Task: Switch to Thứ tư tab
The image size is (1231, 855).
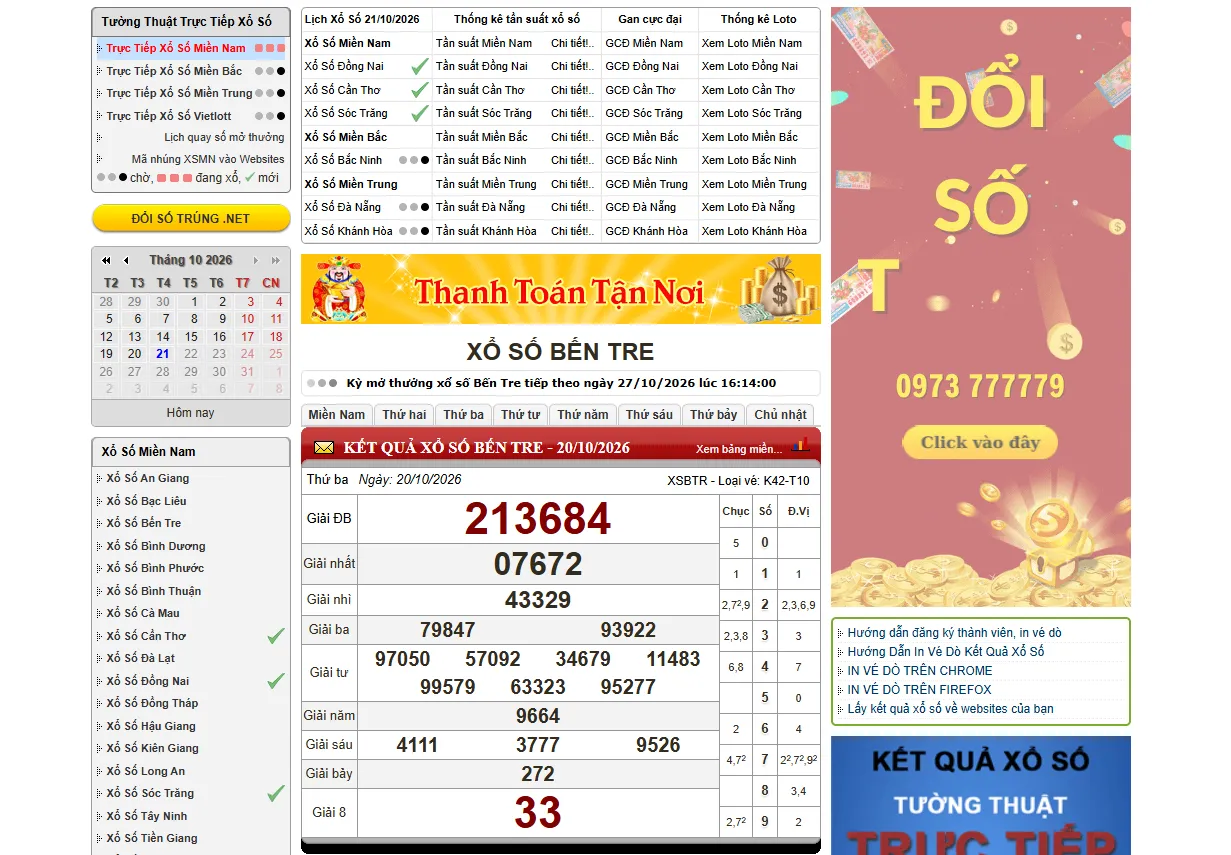Action: 520,415
